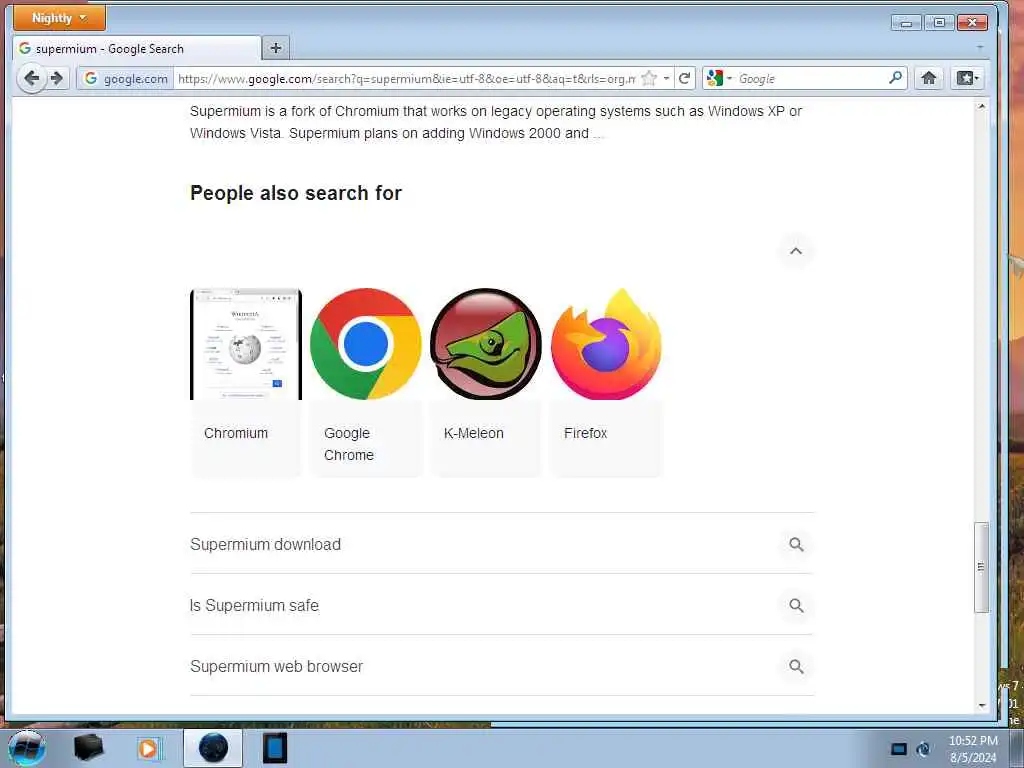
Task: Open a new tab with plus button
Action: pyautogui.click(x=276, y=48)
